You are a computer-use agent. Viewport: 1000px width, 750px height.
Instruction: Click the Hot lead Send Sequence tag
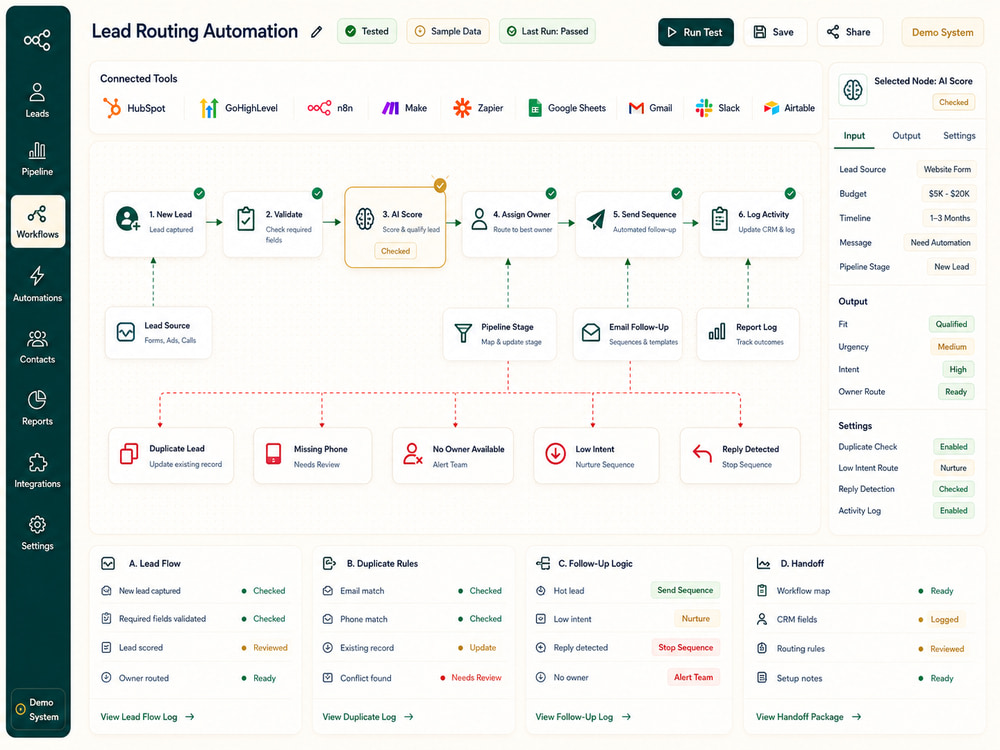(x=685, y=591)
